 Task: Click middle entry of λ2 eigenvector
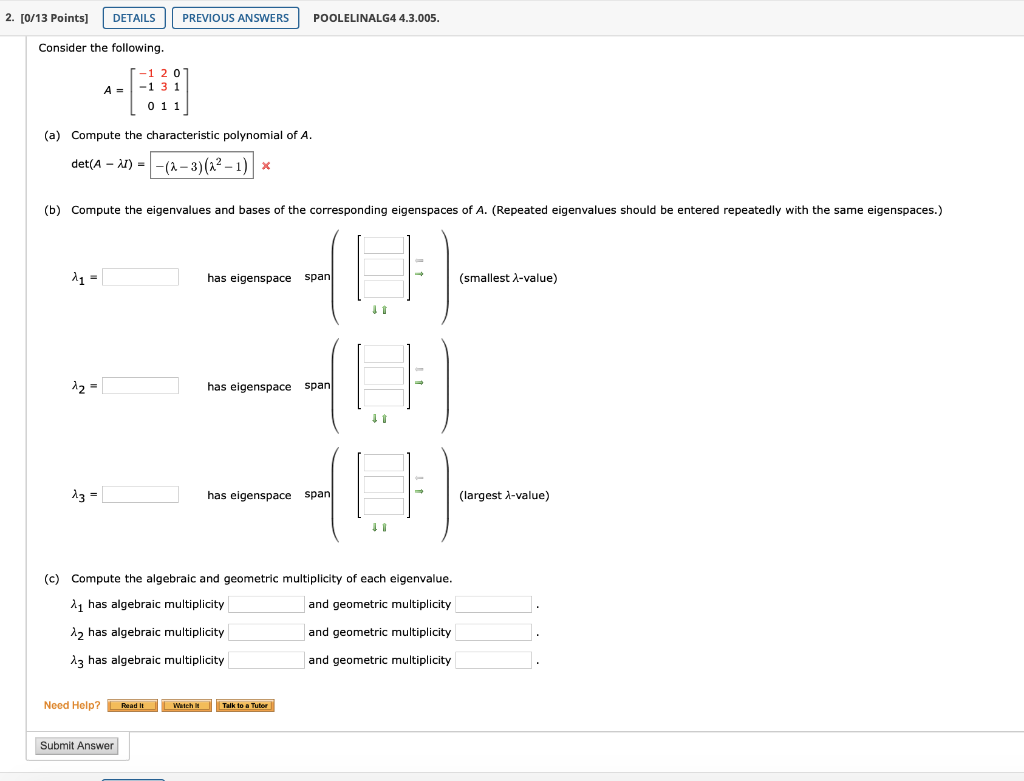click(383, 375)
